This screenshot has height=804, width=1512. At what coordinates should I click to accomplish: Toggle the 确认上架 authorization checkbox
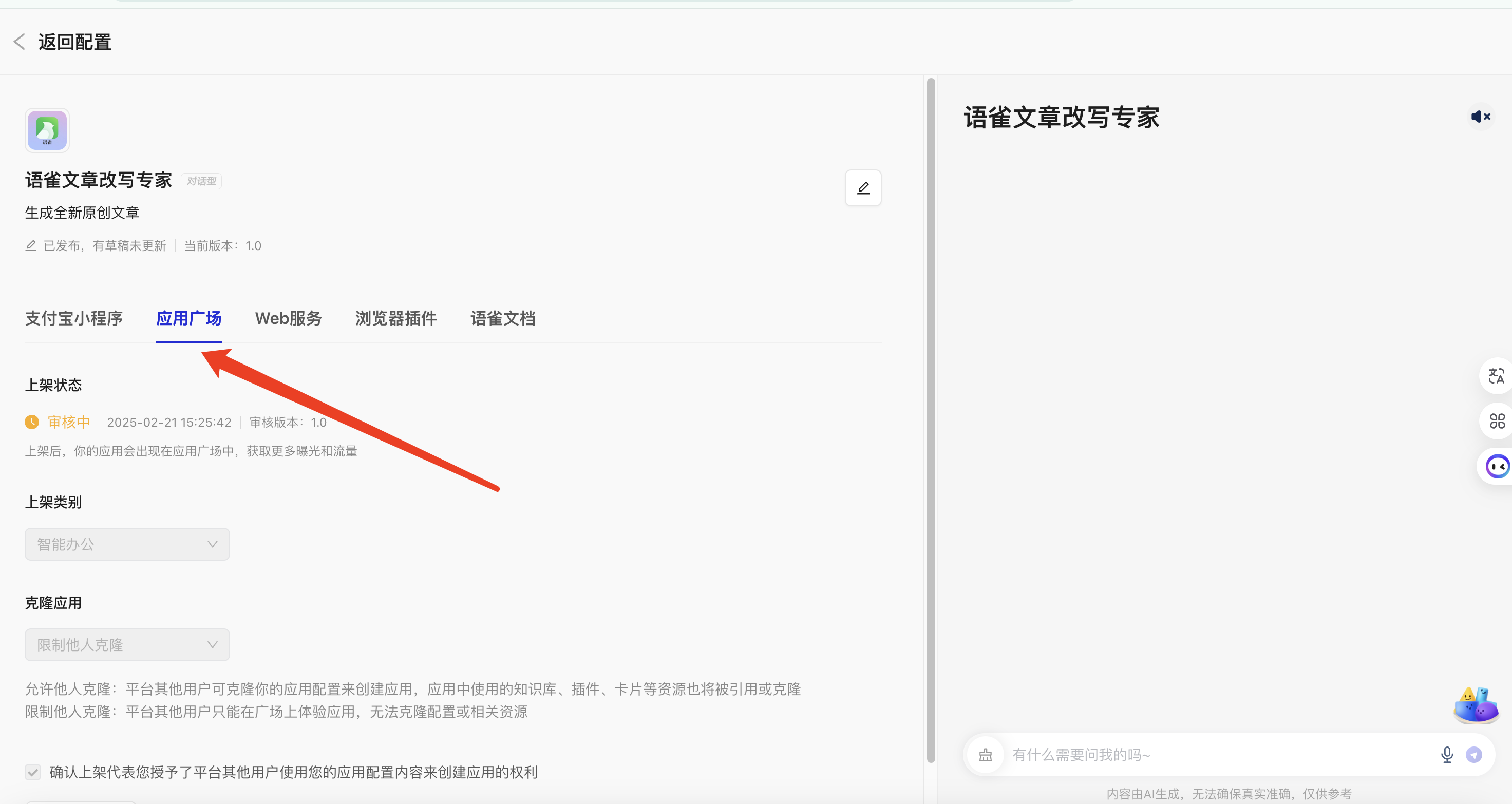point(33,772)
